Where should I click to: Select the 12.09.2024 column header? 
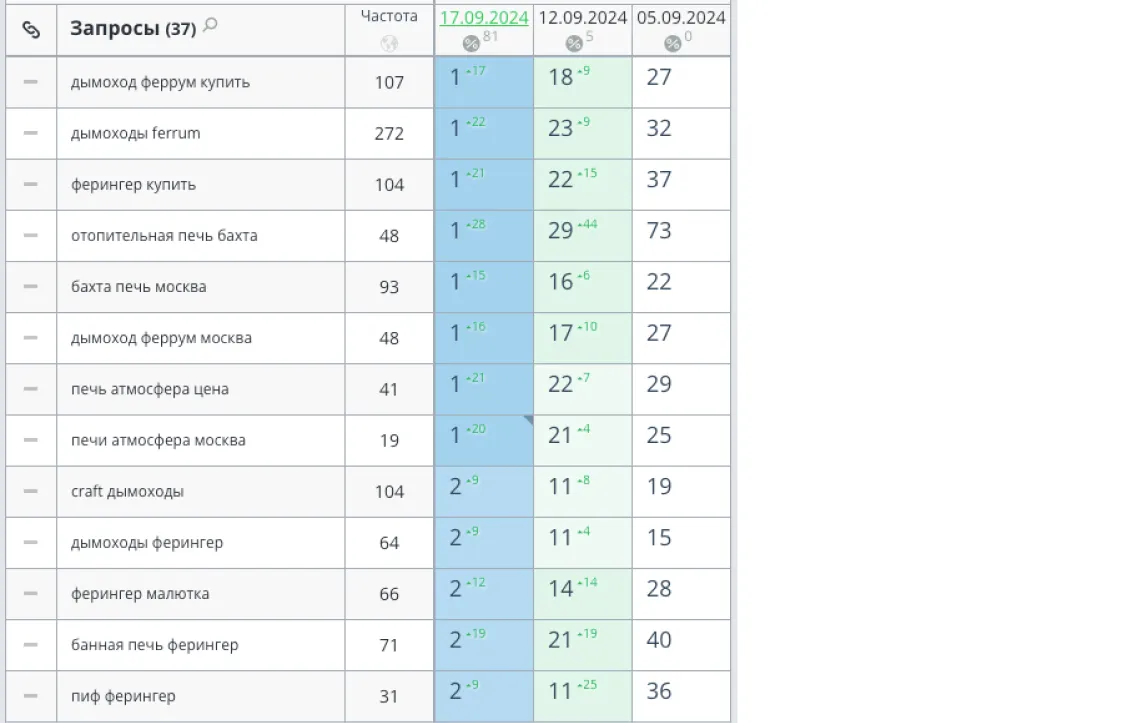coord(583,18)
